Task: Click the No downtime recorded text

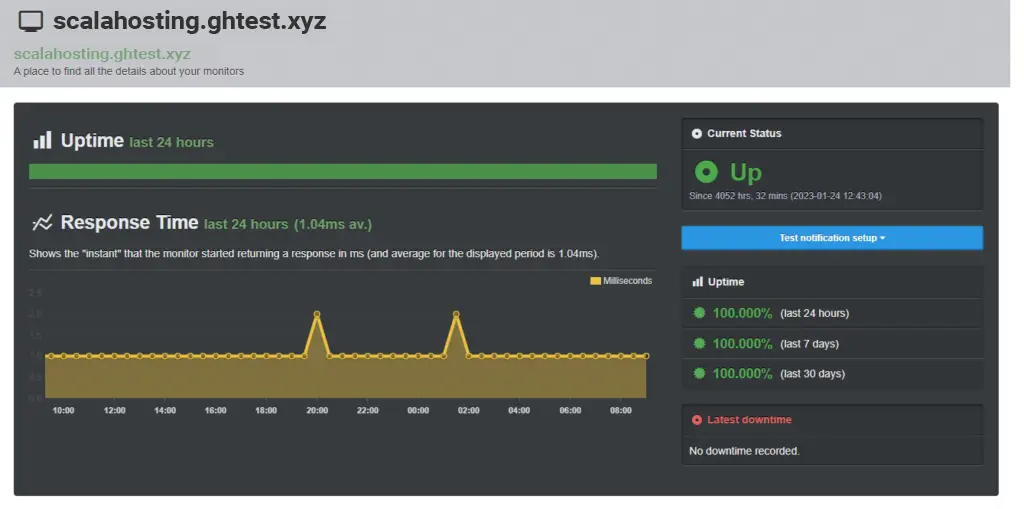Action: (x=744, y=451)
